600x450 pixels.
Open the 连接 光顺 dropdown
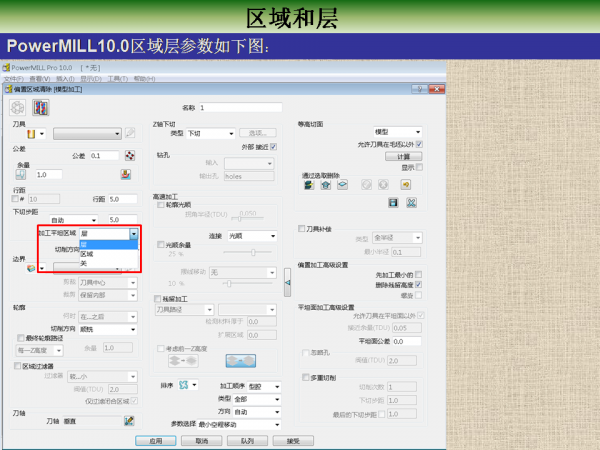[252, 236]
